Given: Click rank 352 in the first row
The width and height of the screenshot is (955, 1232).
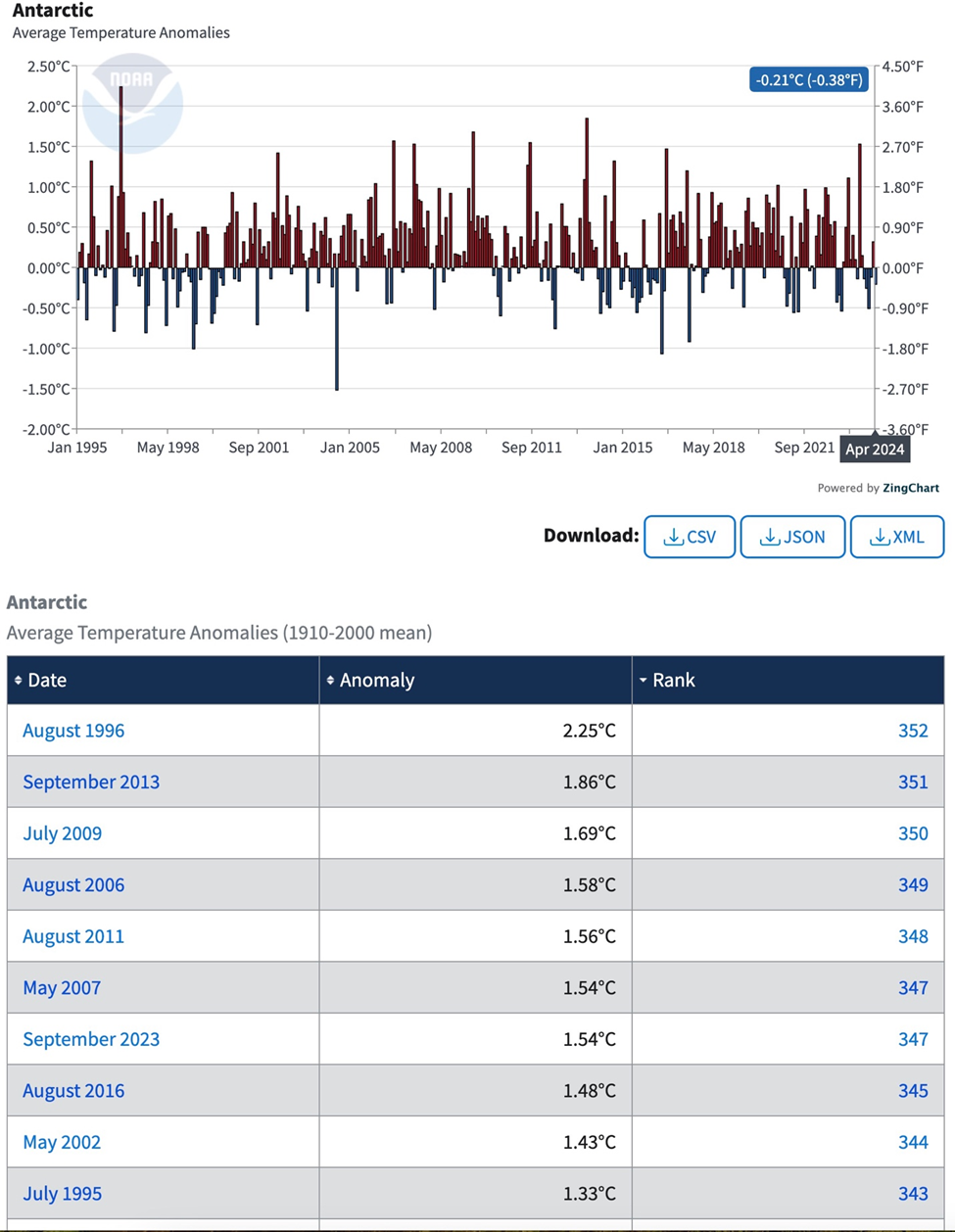Looking at the screenshot, I should tap(912, 731).
